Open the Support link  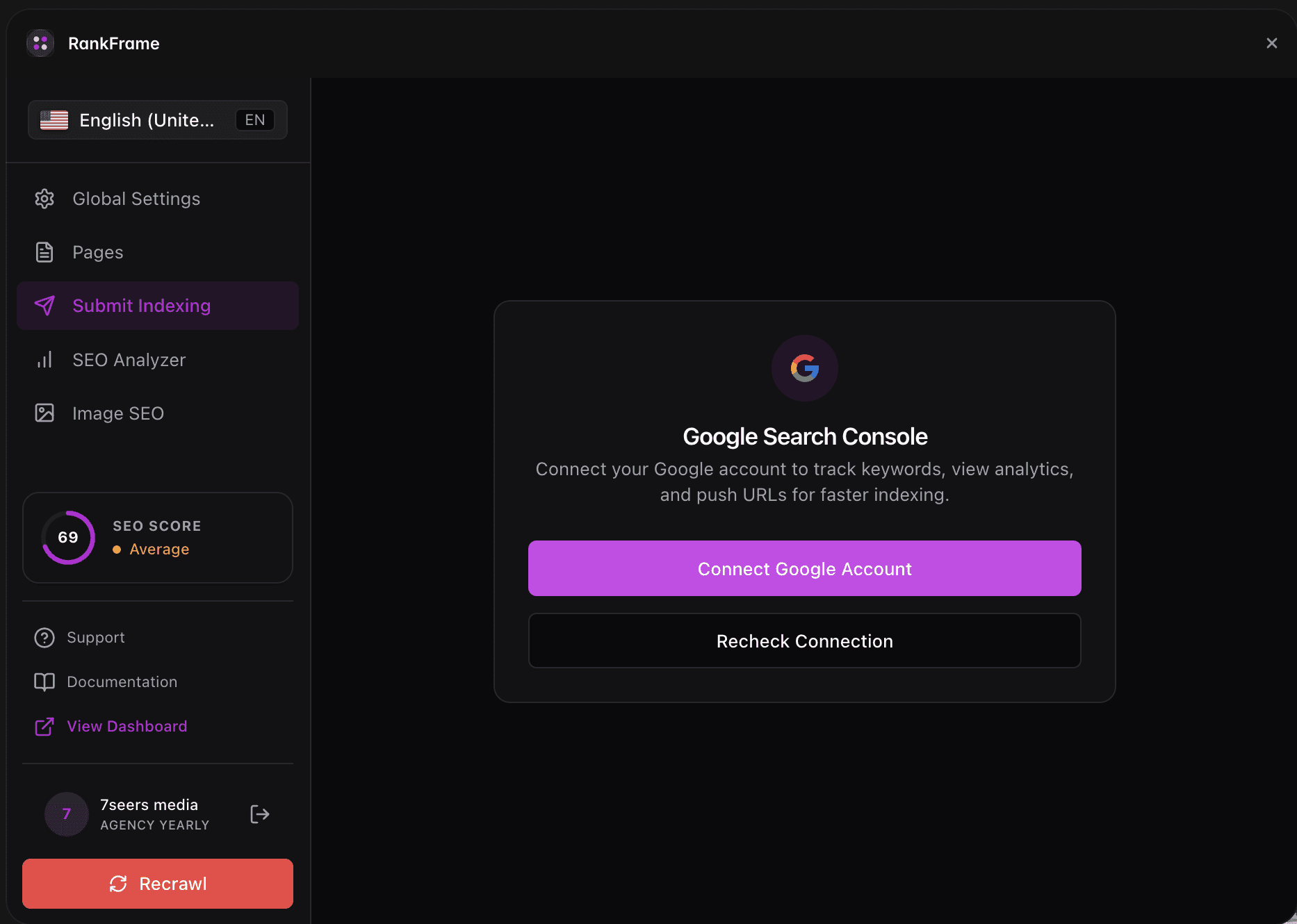click(x=96, y=638)
